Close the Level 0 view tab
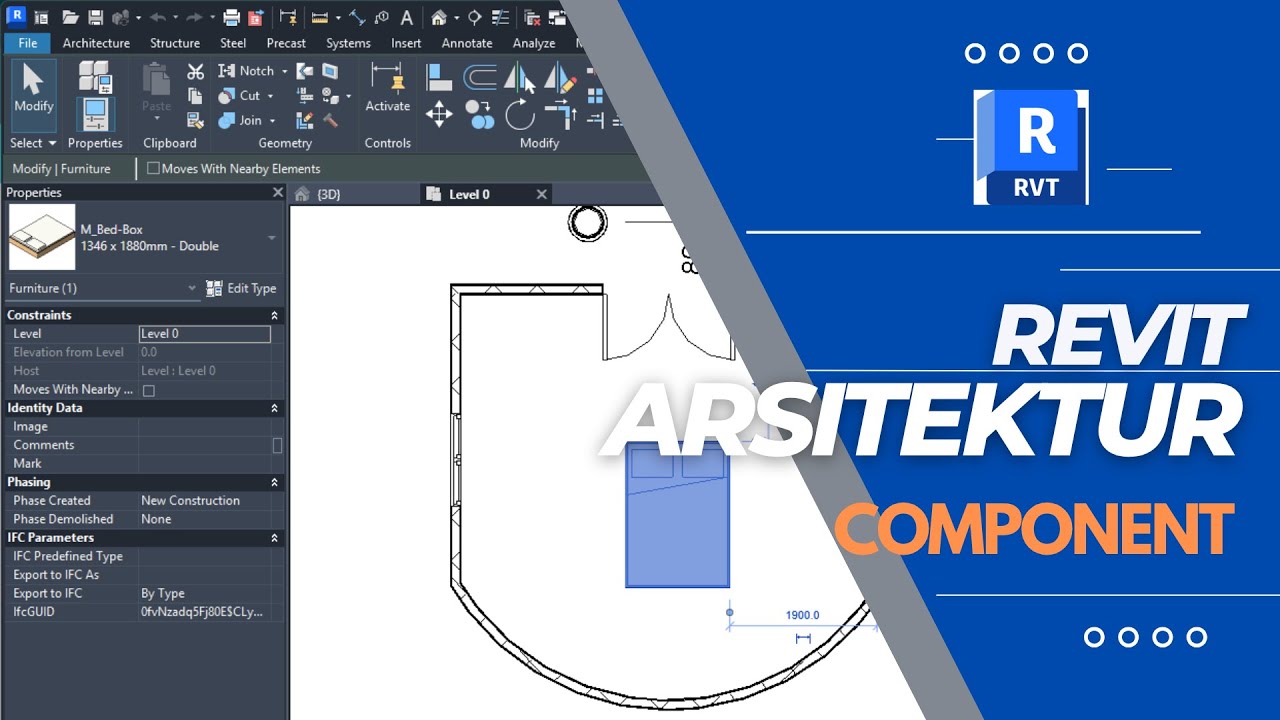 click(541, 194)
